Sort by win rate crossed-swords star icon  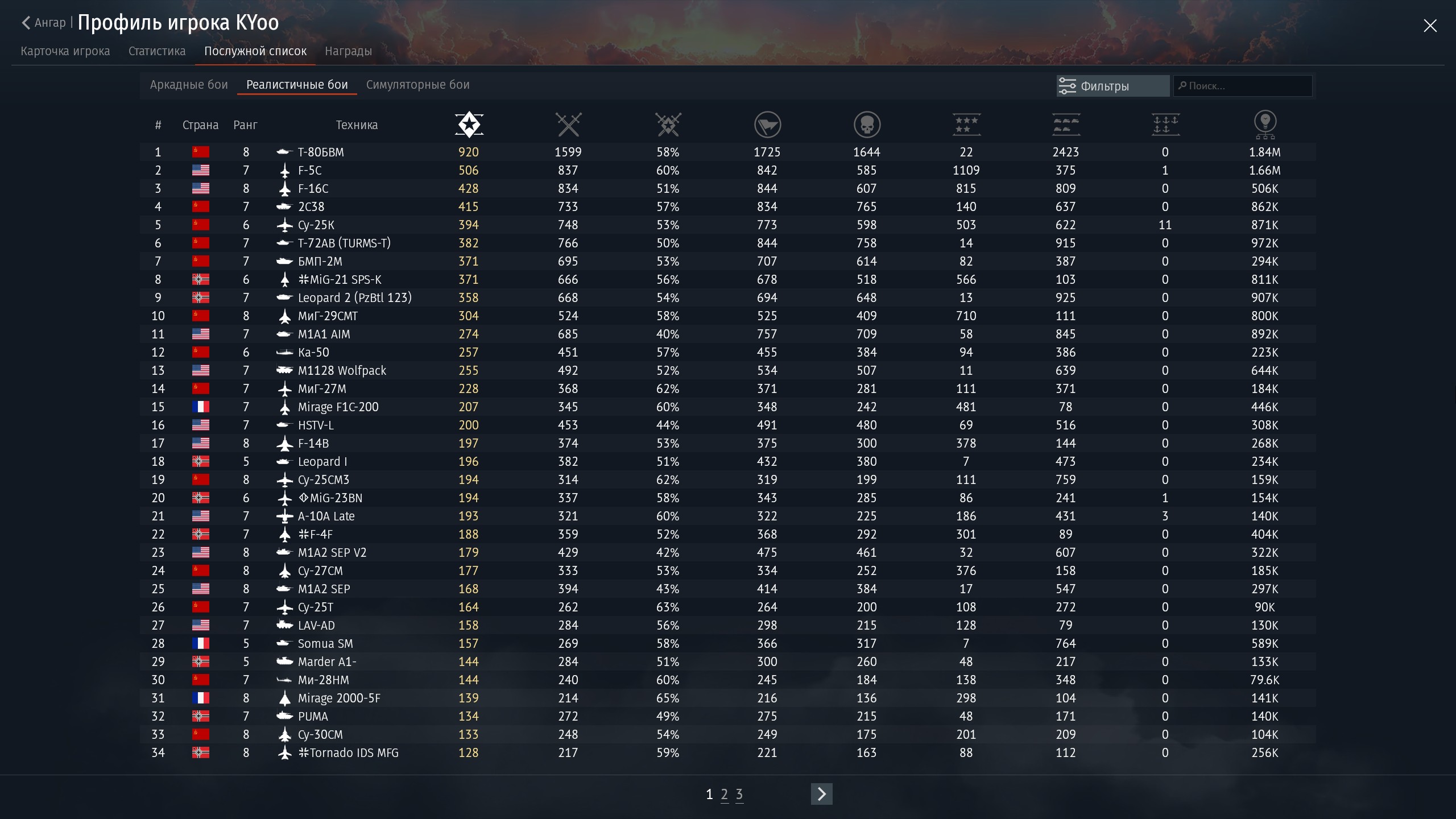coord(668,125)
